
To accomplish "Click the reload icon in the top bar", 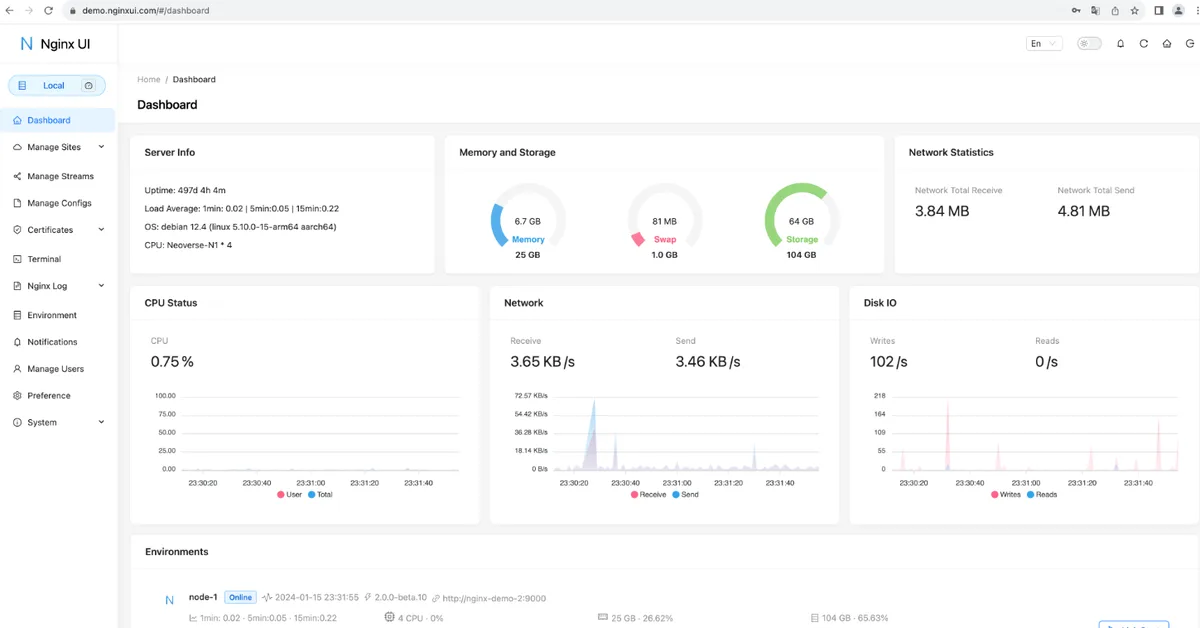I will pos(1143,43).
